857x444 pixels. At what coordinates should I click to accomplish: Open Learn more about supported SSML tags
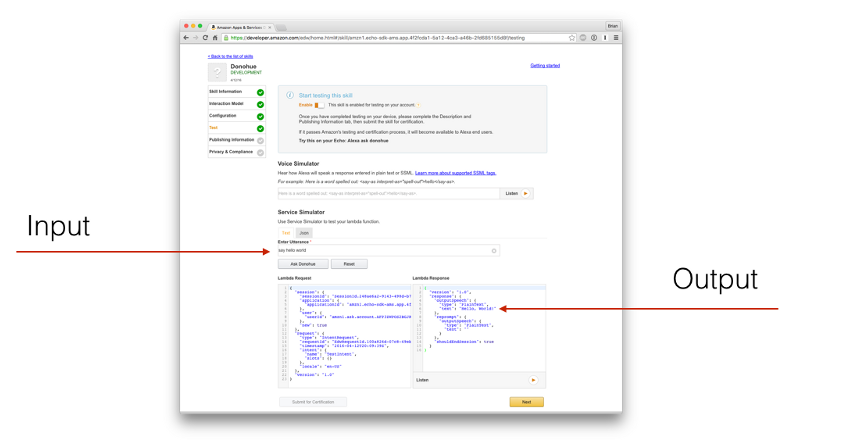[x=455, y=173]
